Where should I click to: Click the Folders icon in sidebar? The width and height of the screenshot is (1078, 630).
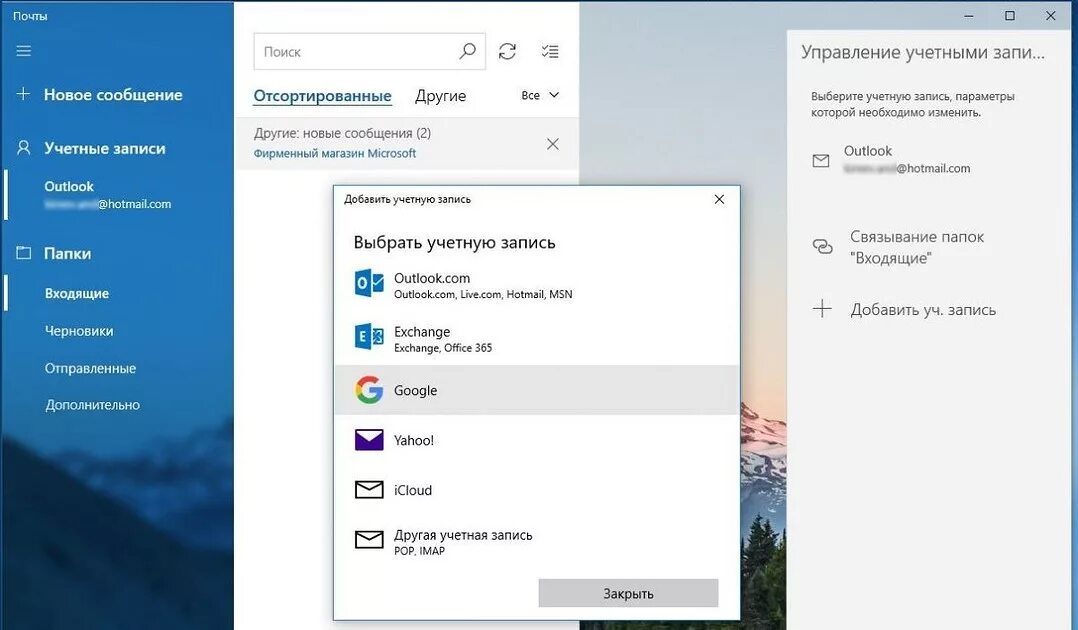23,253
